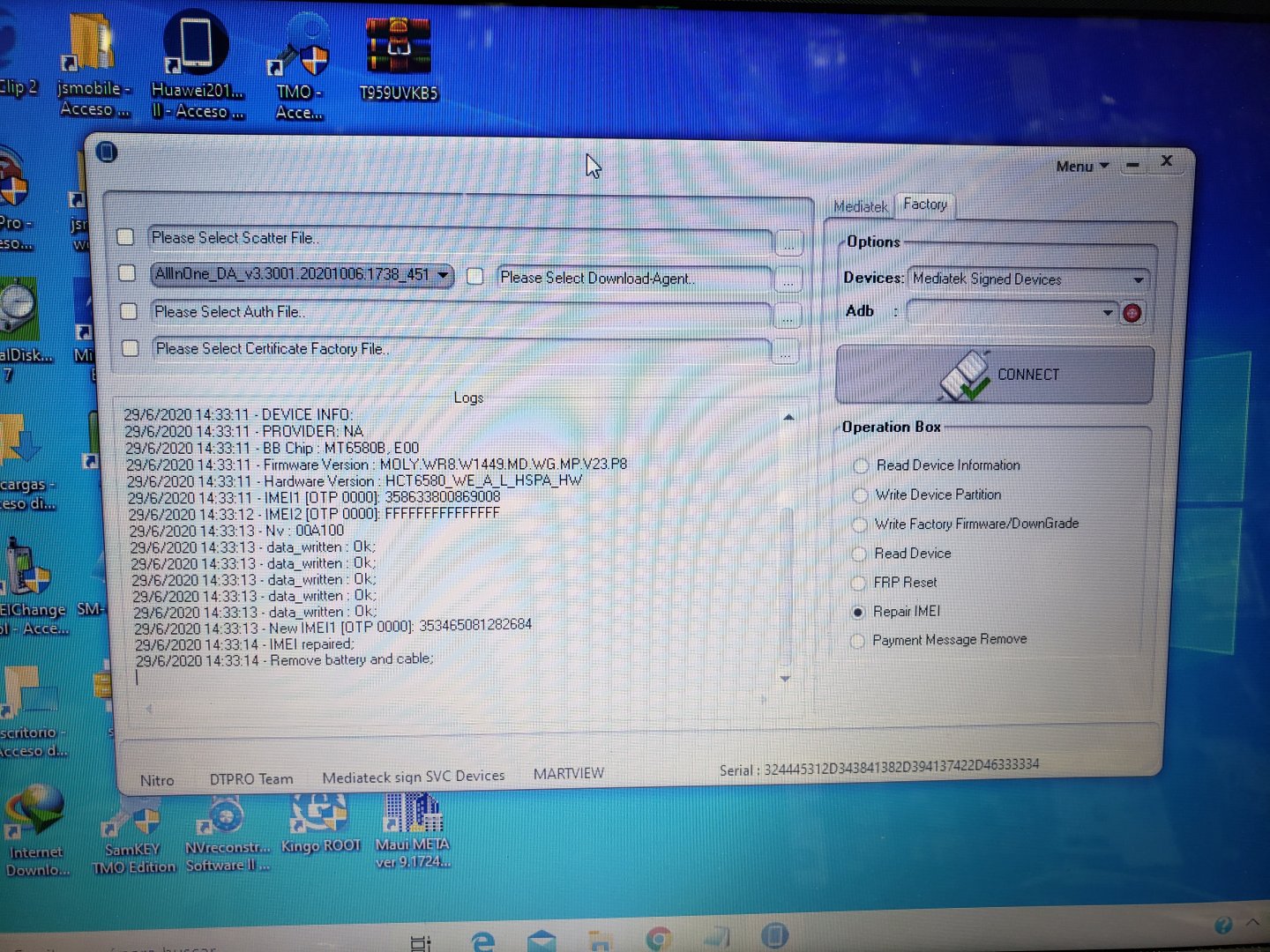1270x952 pixels.
Task: Click the 'Remove battery and cable;' log line
Action: [284, 660]
